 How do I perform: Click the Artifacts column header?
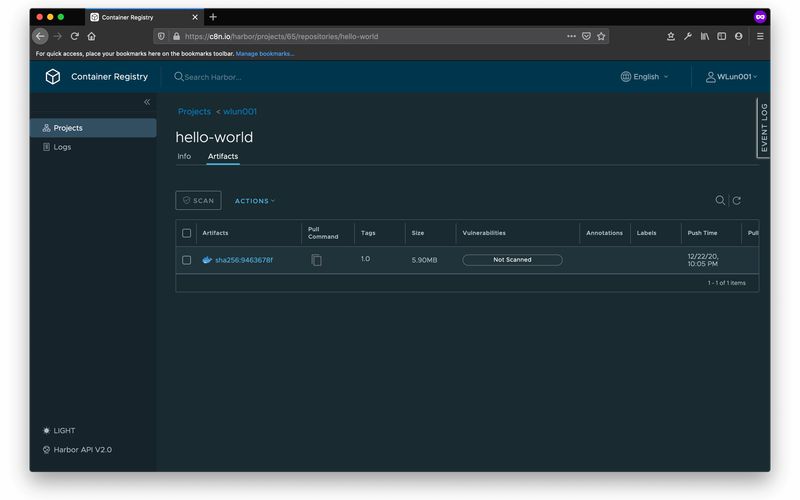[215, 233]
